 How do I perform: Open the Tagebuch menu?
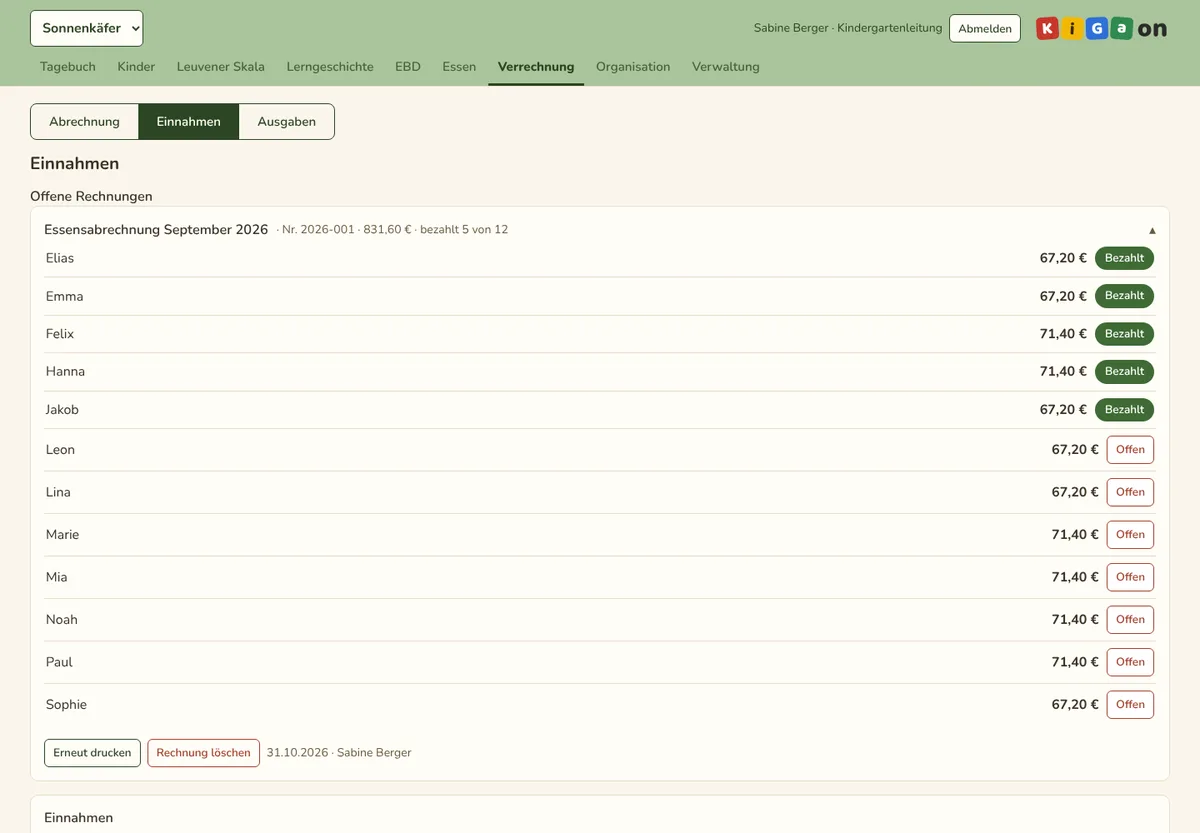68,67
